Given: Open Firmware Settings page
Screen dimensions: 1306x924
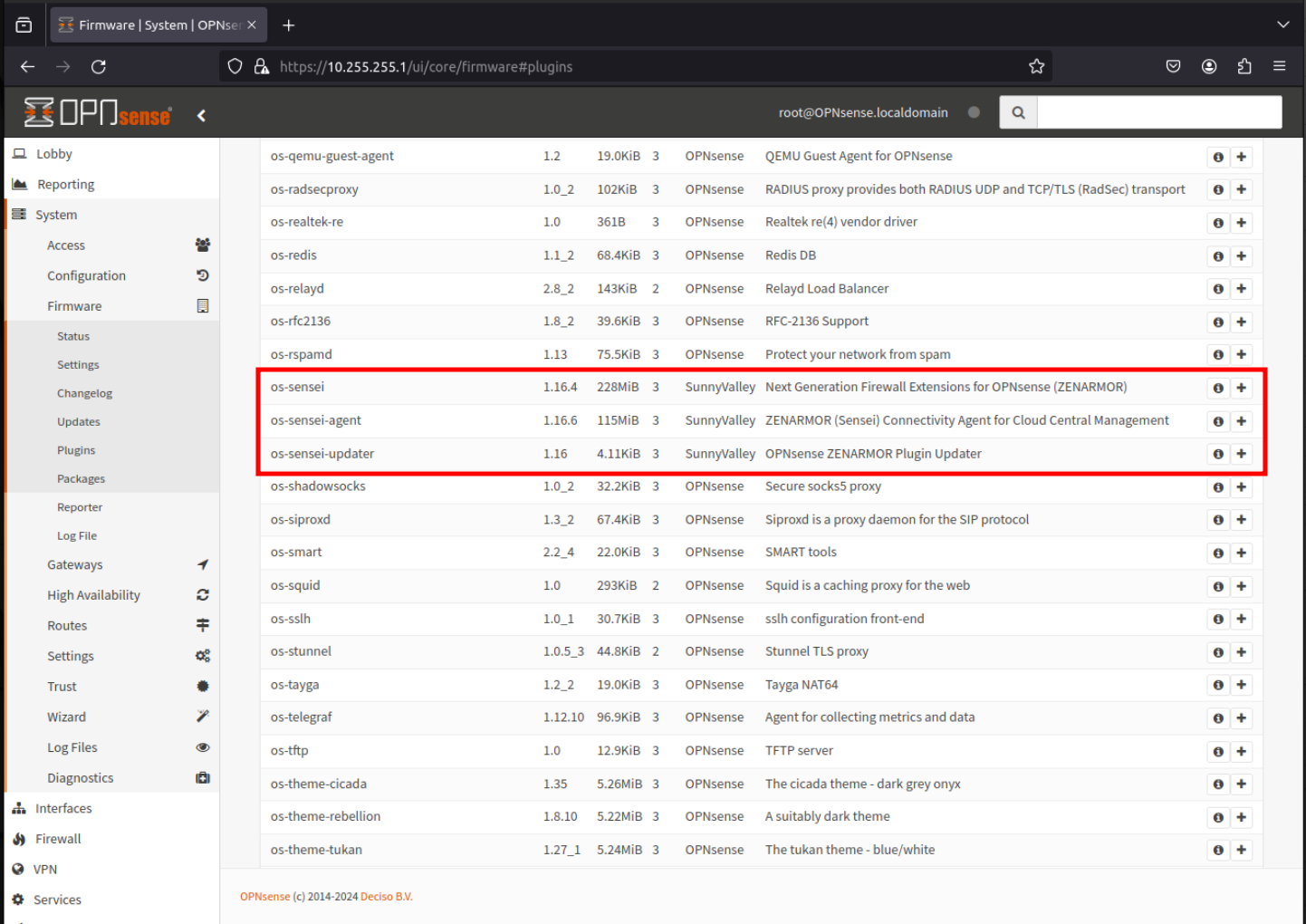Looking at the screenshot, I should tap(111, 365).
